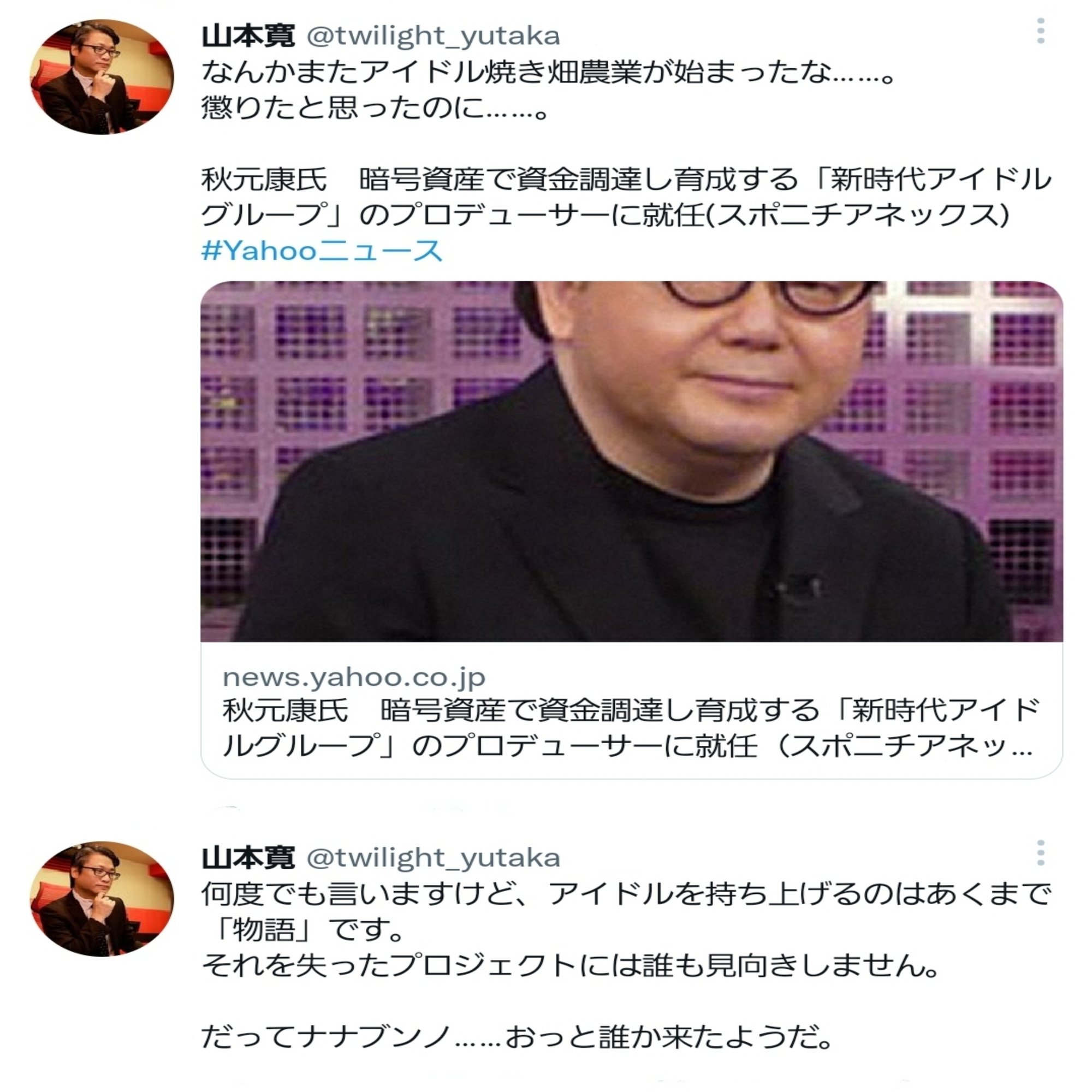Viewport: 1092px width, 1092px height.
Task: Open the card headline below news.yahoo.co.jp
Action: (x=630, y=727)
